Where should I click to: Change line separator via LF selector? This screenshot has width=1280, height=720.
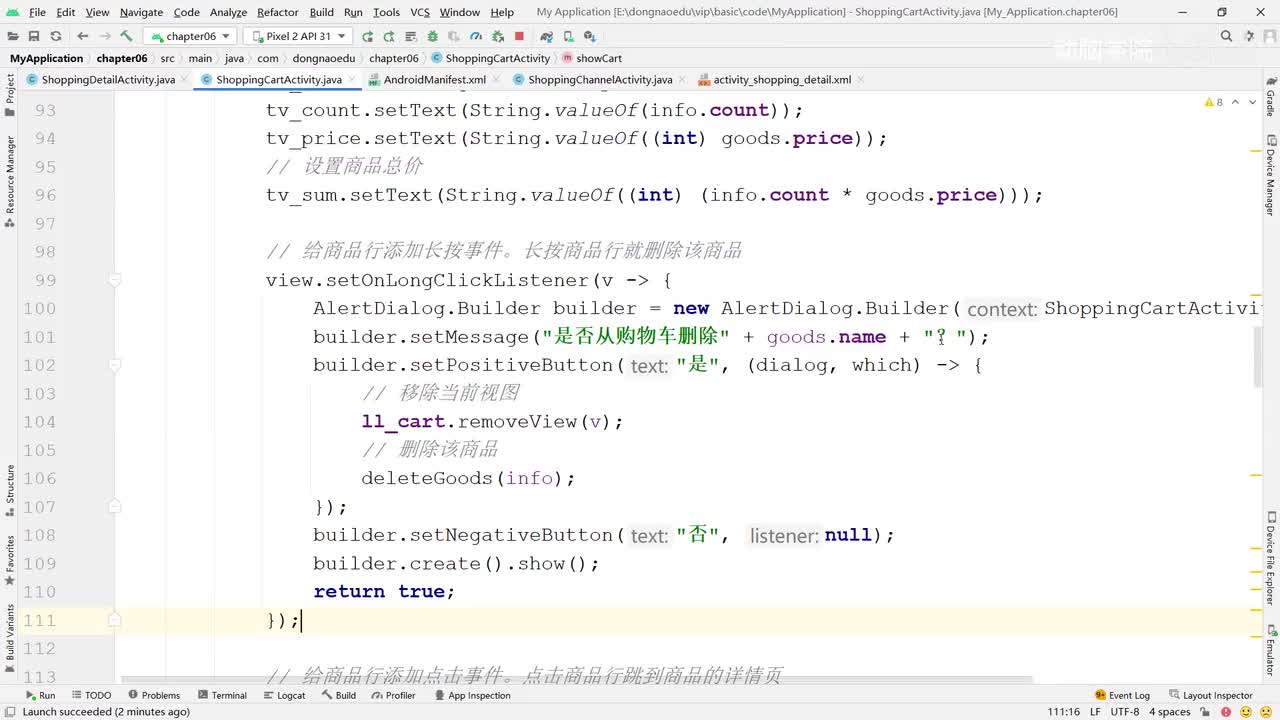[1095, 711]
